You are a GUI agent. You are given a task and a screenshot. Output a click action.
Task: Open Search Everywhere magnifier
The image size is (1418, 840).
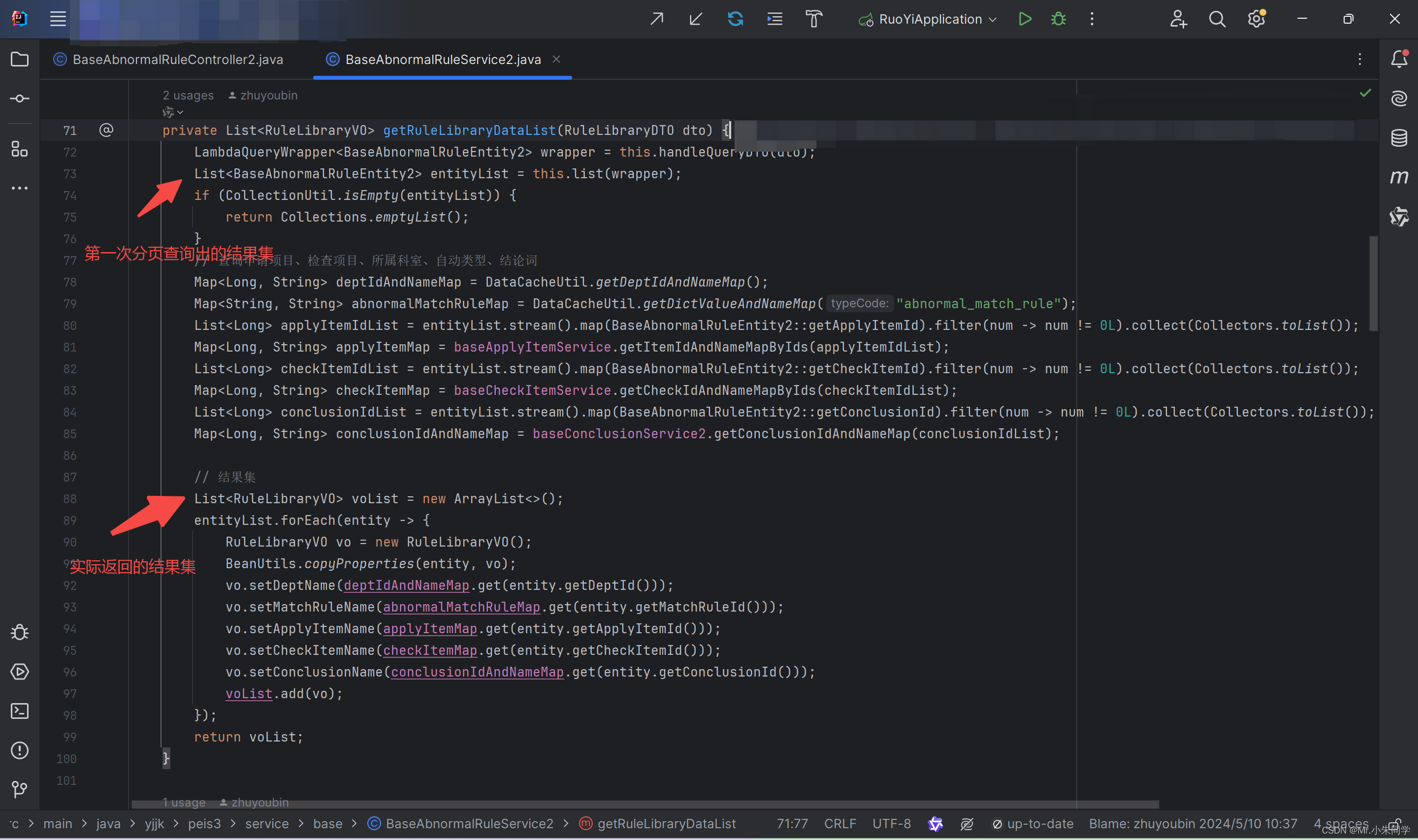tap(1217, 19)
